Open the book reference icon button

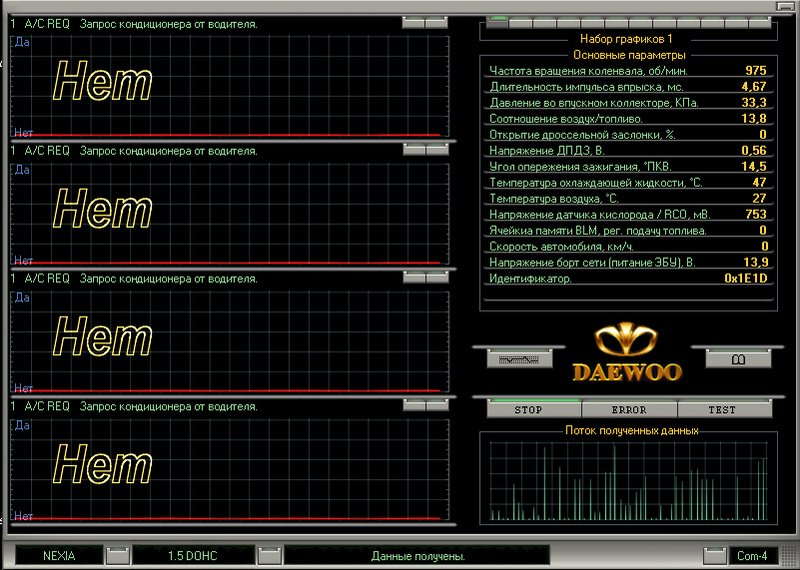[x=738, y=358]
